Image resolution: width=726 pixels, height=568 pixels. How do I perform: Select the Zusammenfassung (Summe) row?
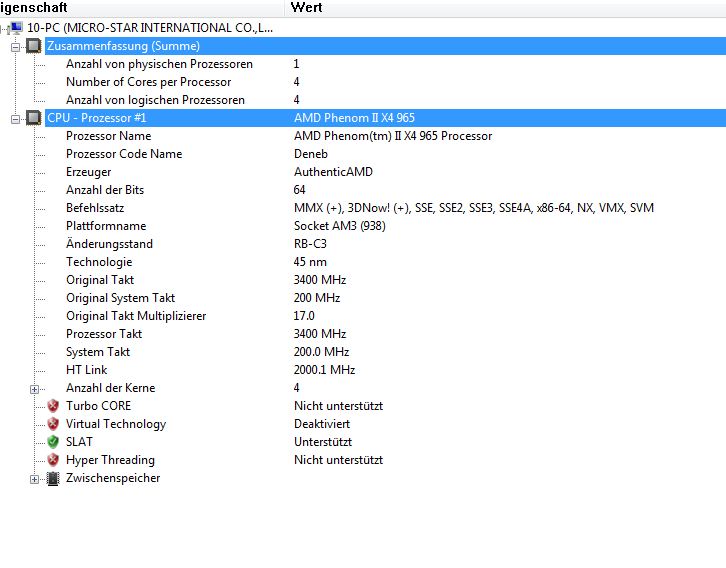click(x=385, y=46)
